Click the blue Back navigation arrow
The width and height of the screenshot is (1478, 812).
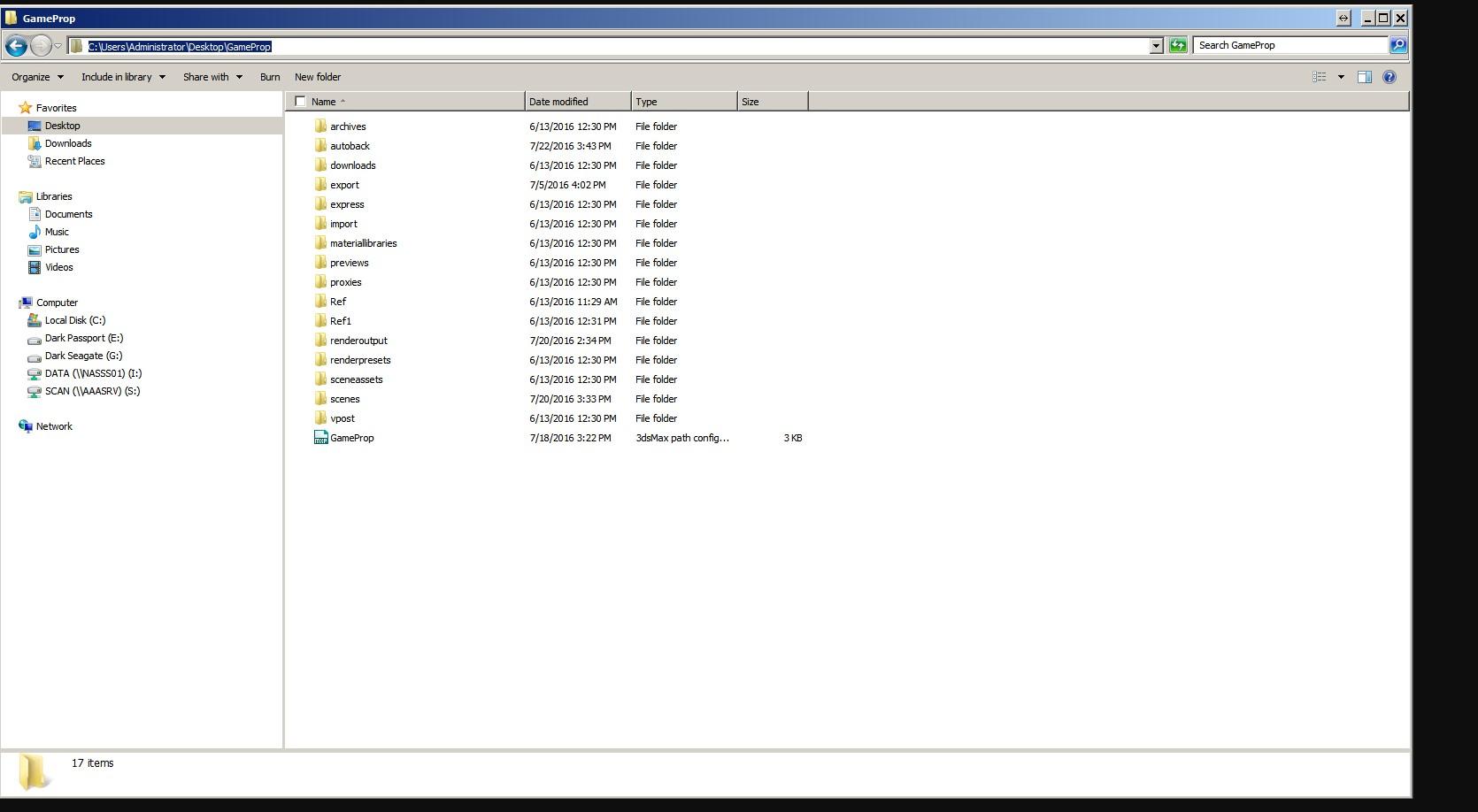point(15,45)
